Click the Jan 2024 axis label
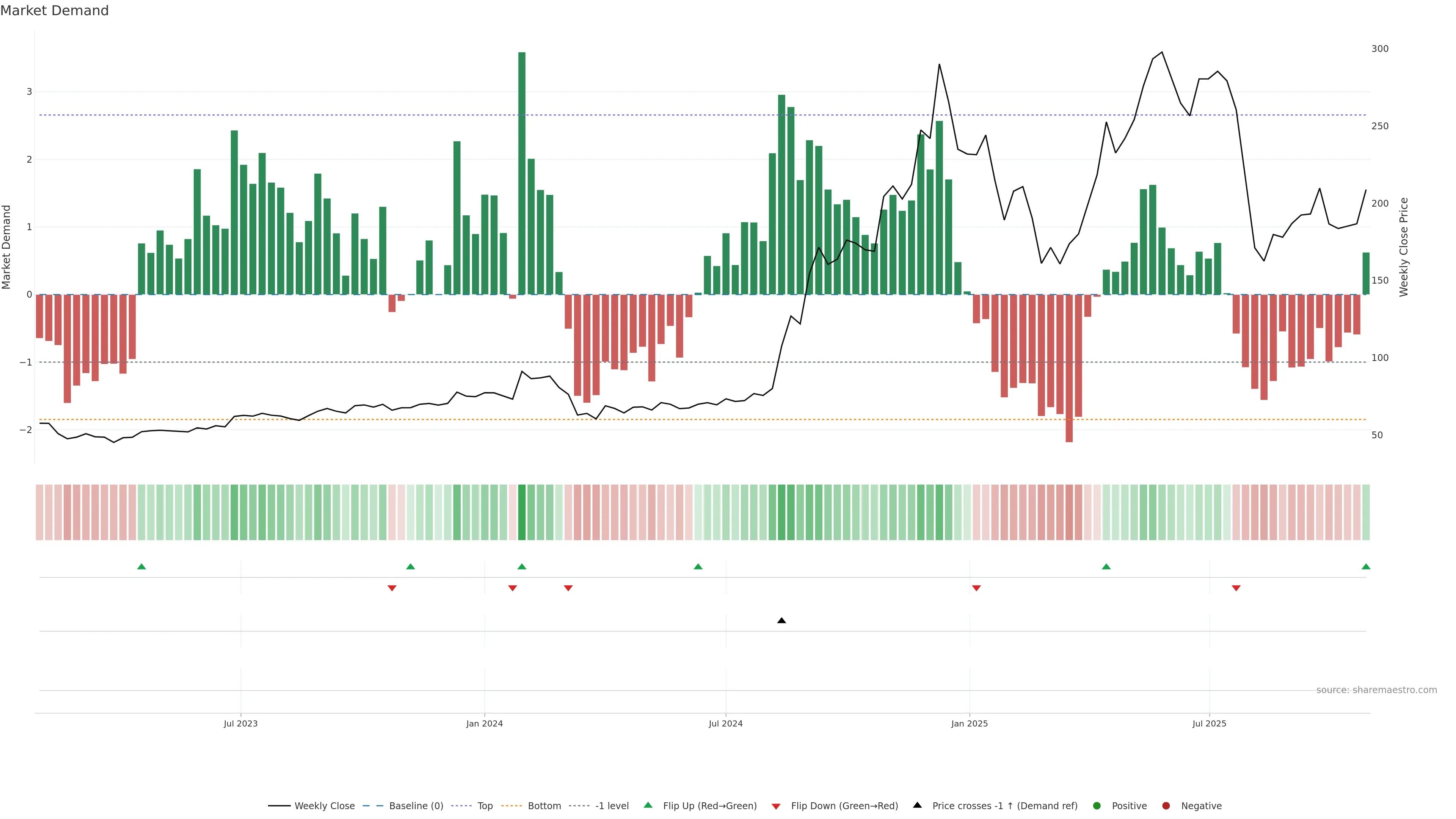Screen dimensions: 1456x819 pos(485,723)
